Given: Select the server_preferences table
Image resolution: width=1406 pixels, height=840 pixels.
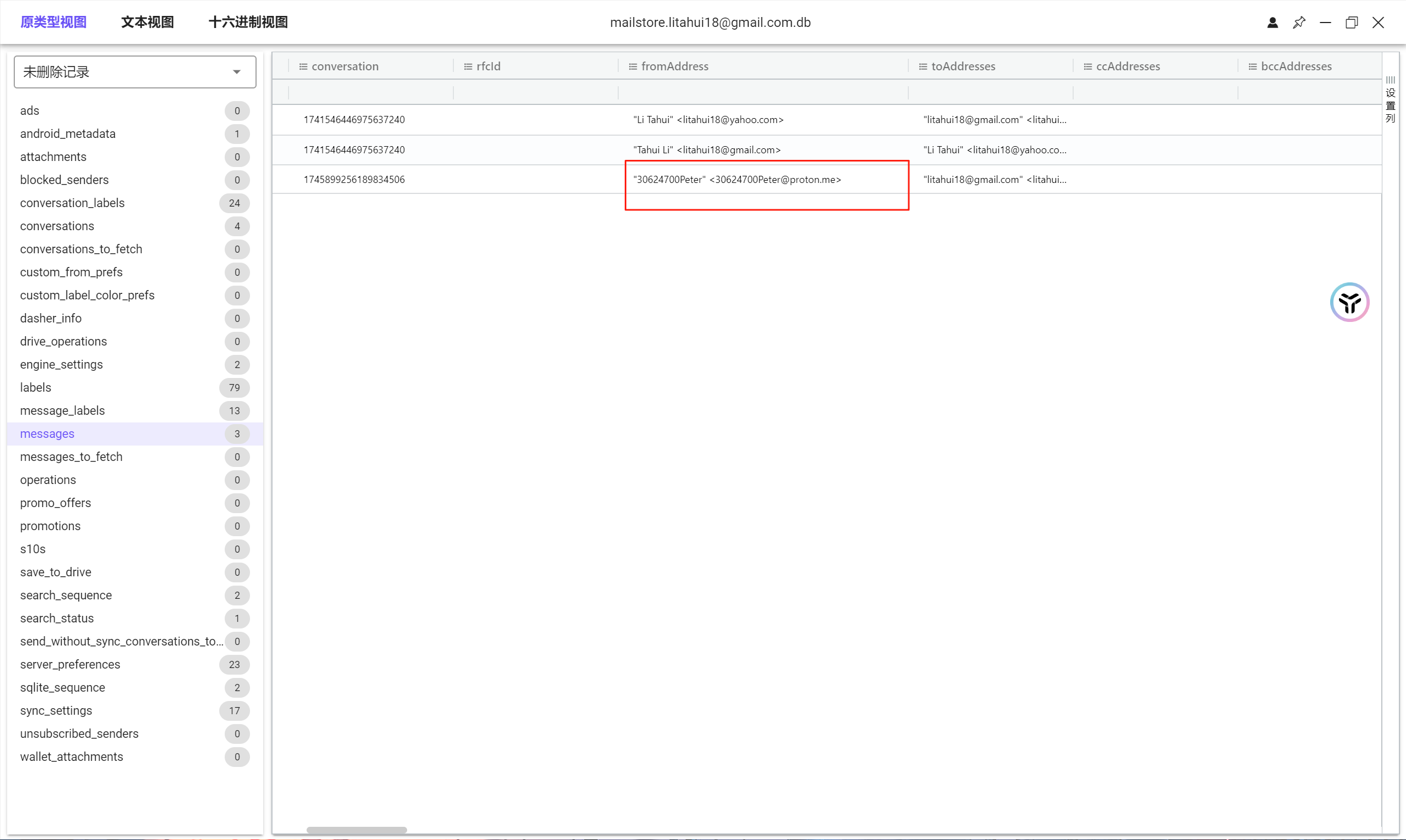Looking at the screenshot, I should click(x=70, y=665).
